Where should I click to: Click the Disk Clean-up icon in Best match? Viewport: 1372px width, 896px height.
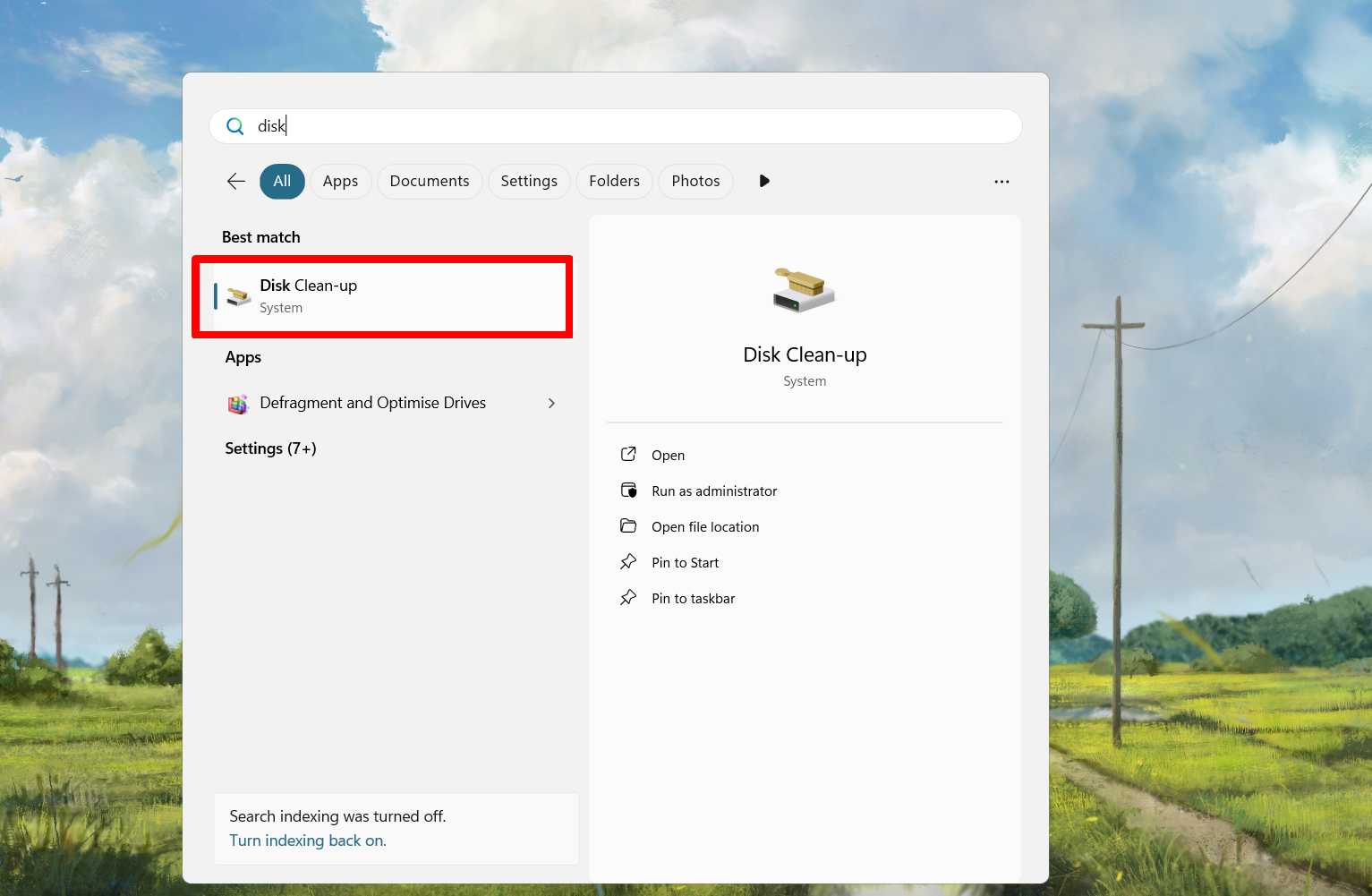coord(236,295)
